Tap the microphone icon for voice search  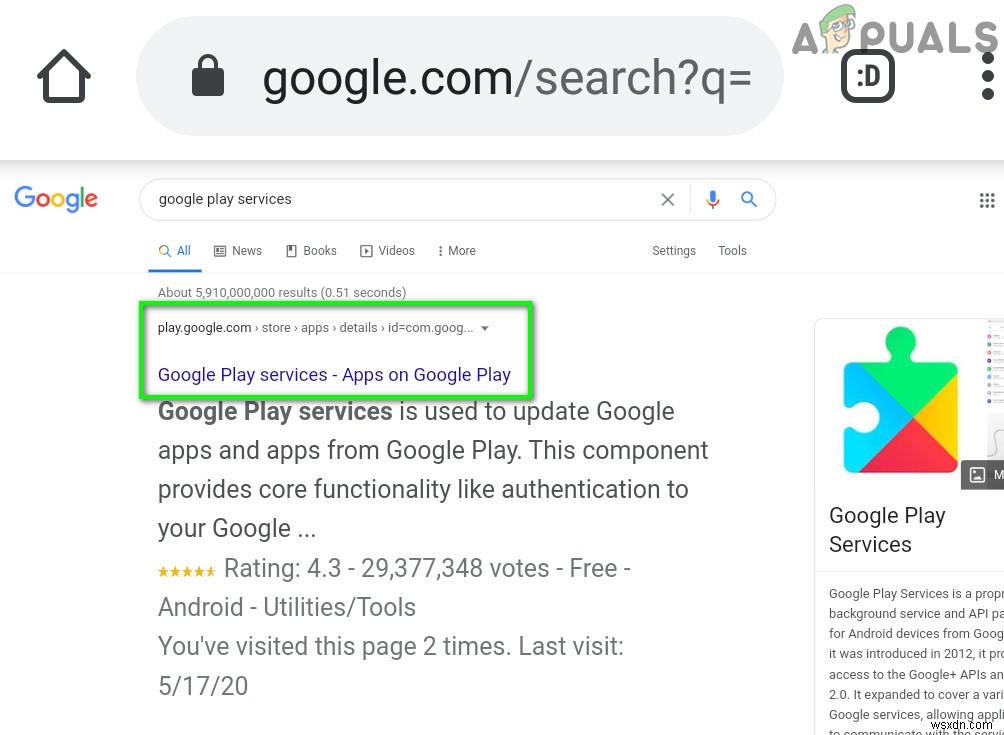[x=712, y=199]
